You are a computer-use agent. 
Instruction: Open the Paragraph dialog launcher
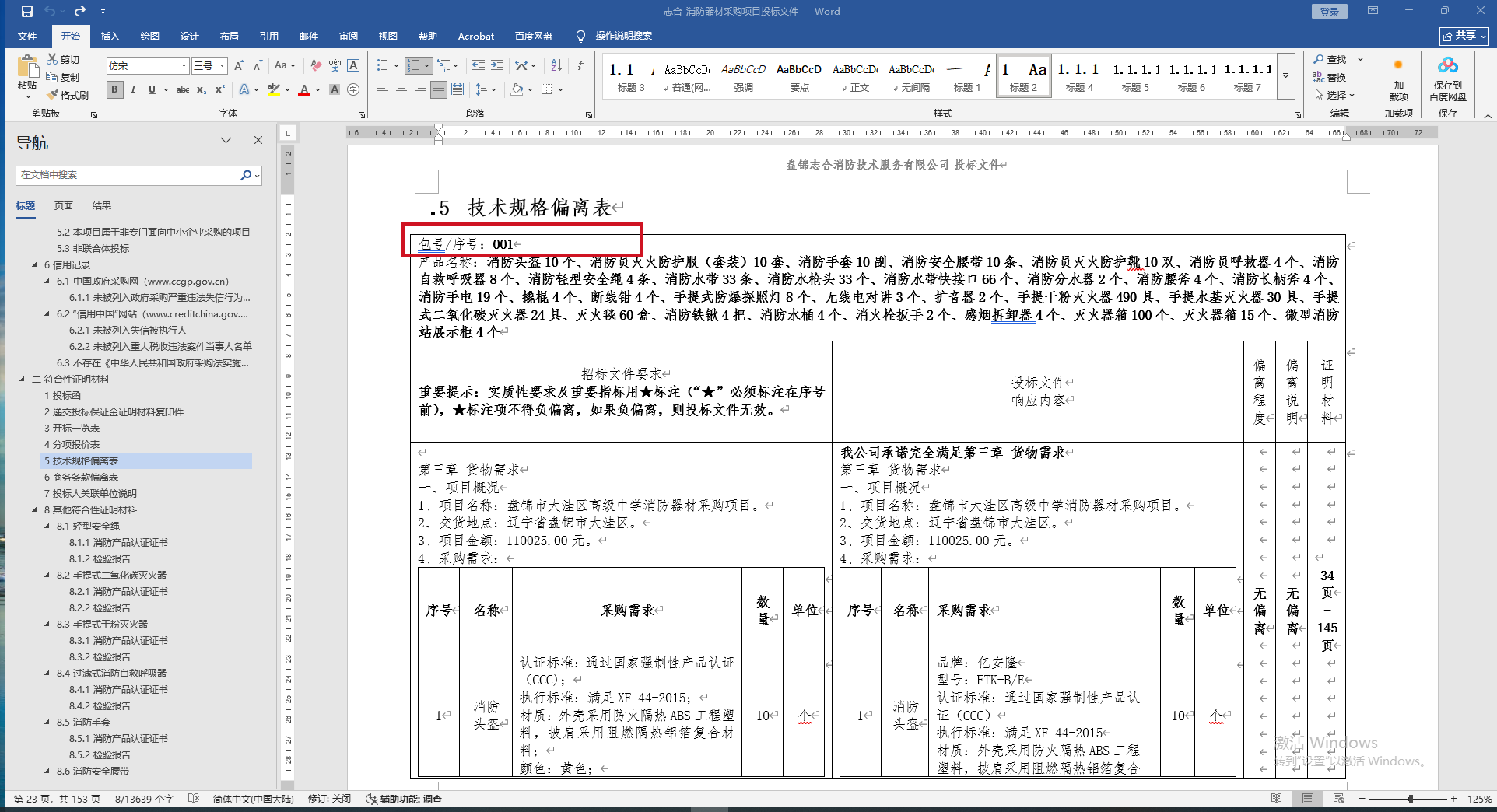pyautogui.click(x=589, y=114)
